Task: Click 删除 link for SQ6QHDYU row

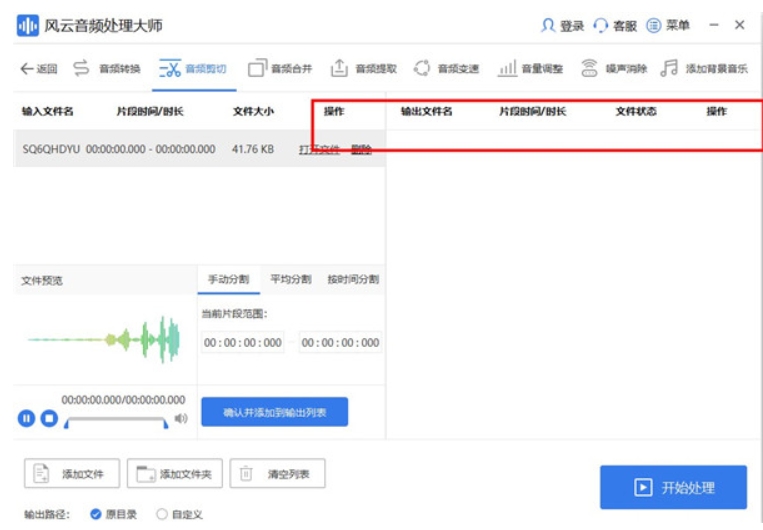Action: [x=361, y=149]
